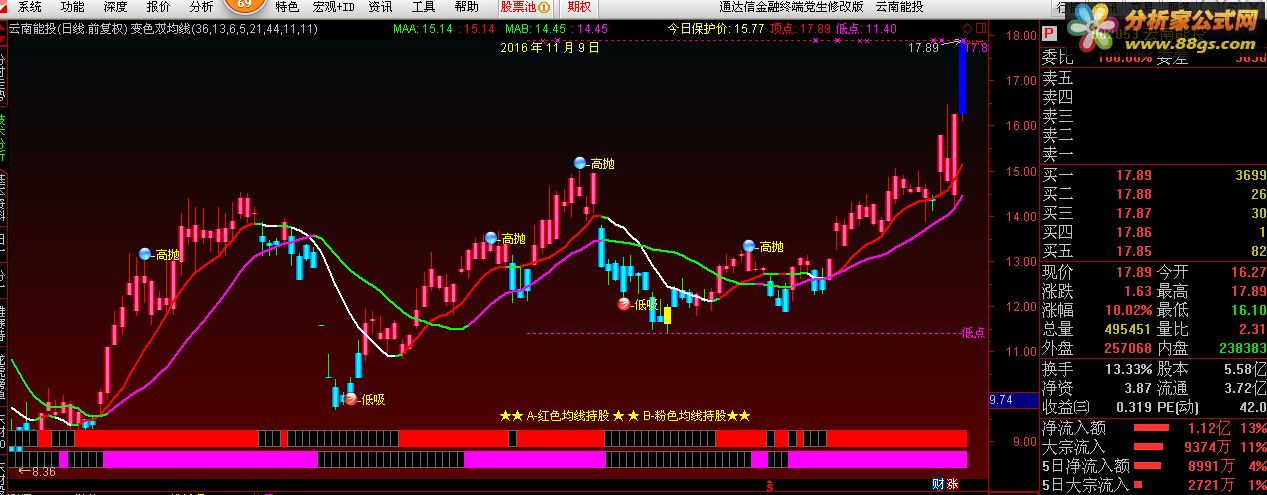Open the 深度 menu
Screen dimensions: 1267x495
(x=116, y=7)
